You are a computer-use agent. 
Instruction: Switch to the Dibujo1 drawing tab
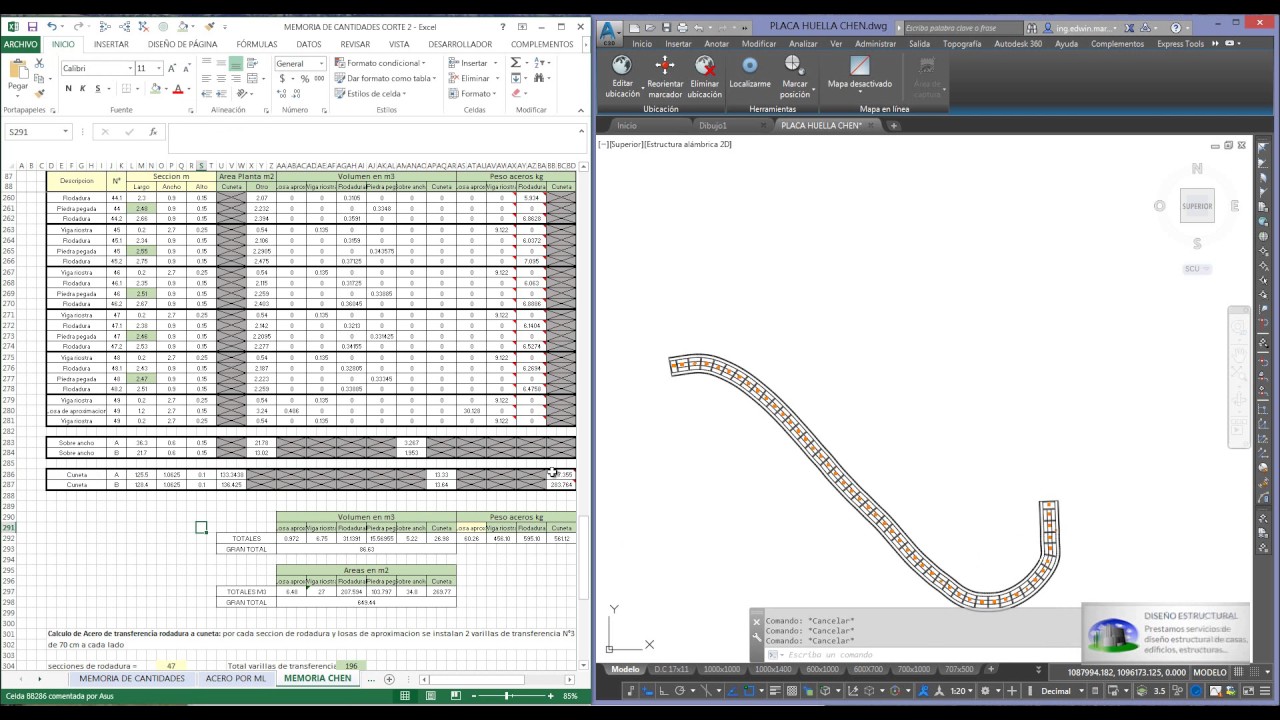(713, 126)
